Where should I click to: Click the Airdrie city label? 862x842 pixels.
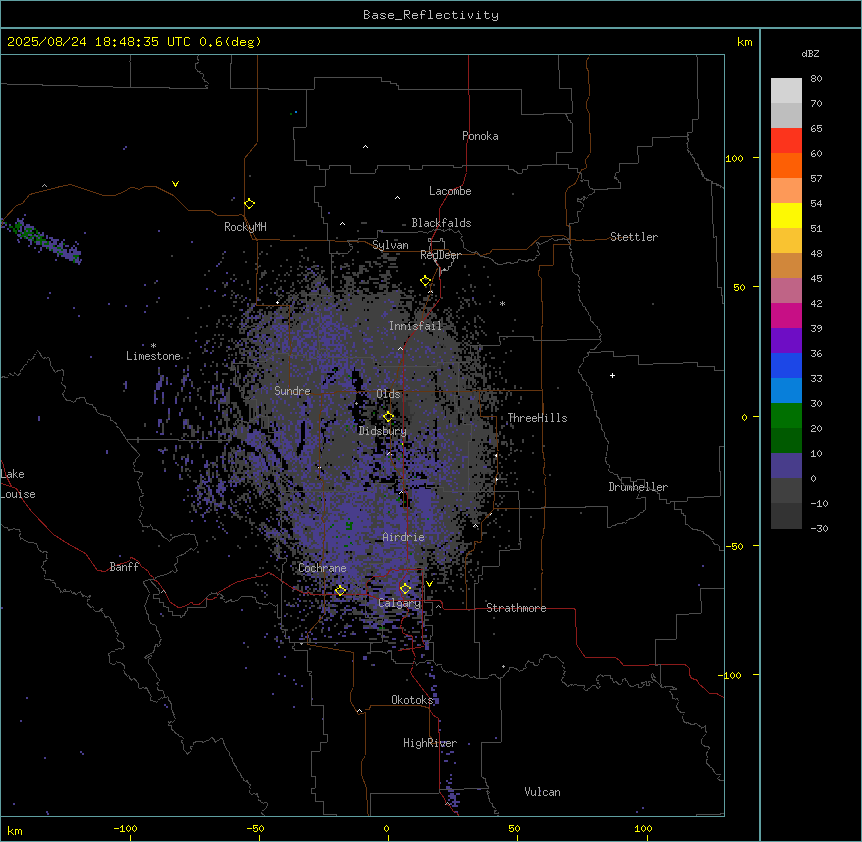click(x=404, y=537)
